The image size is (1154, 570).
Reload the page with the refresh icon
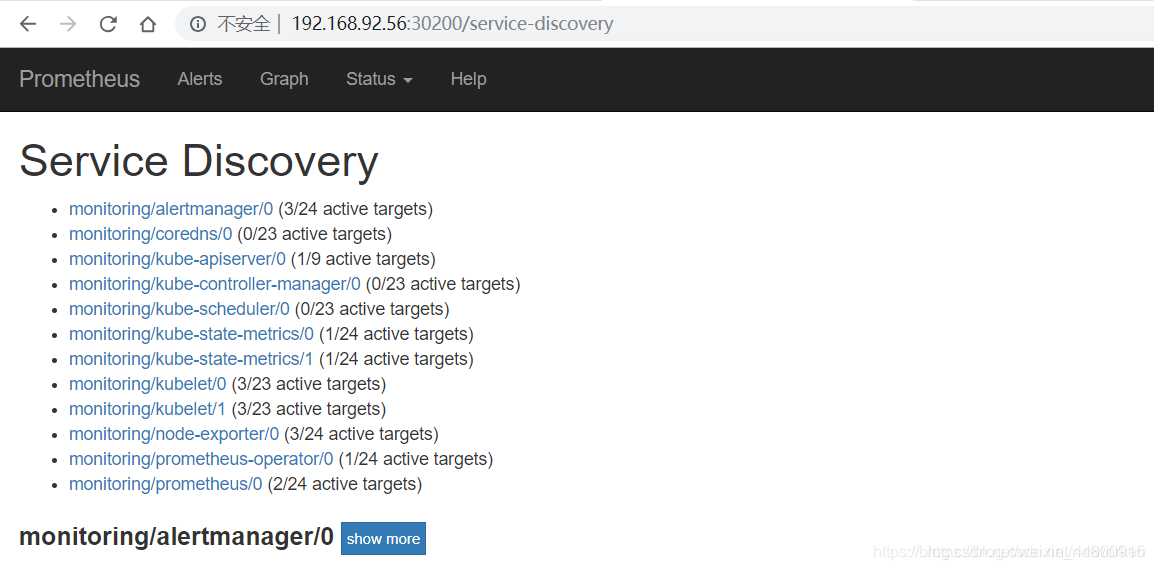(x=108, y=24)
